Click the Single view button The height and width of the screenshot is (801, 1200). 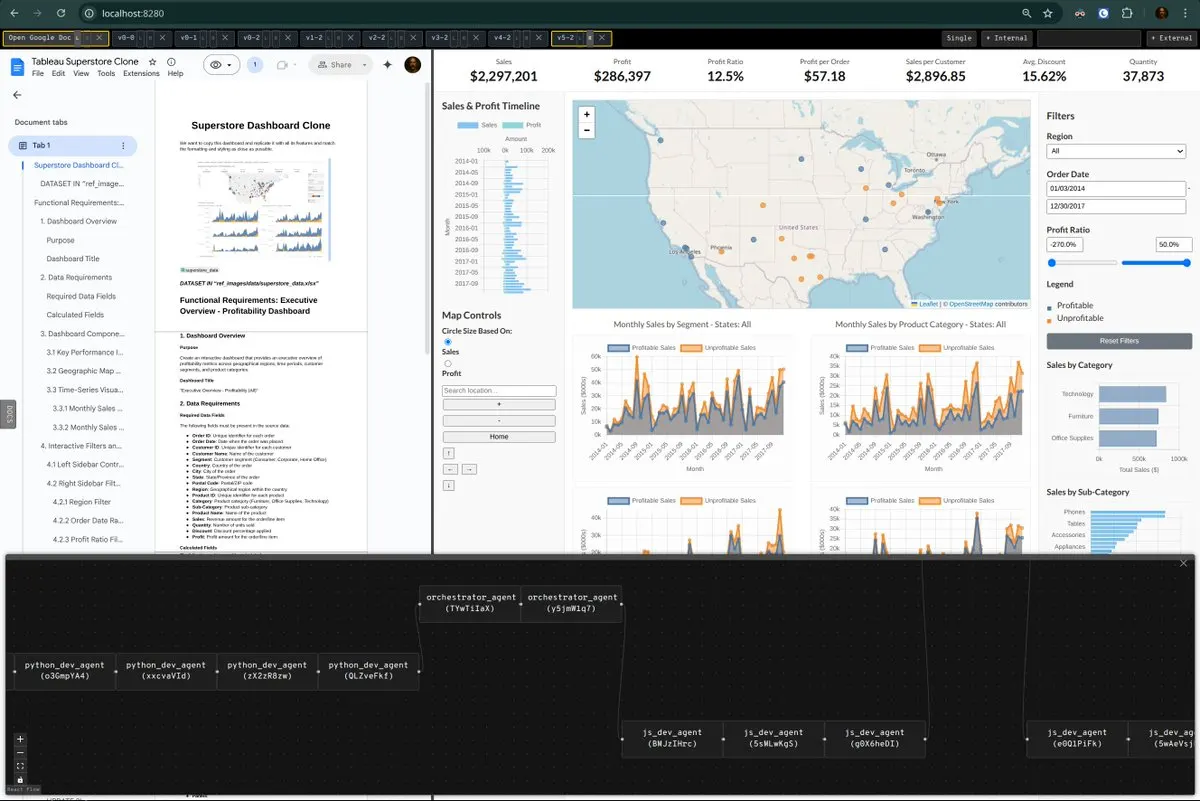tap(959, 38)
